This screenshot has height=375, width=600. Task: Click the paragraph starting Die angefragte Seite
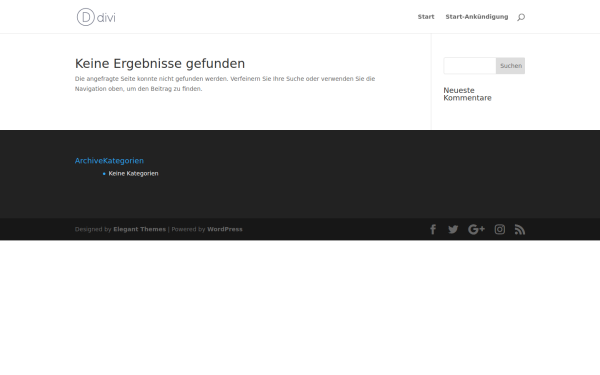[x=225, y=84]
